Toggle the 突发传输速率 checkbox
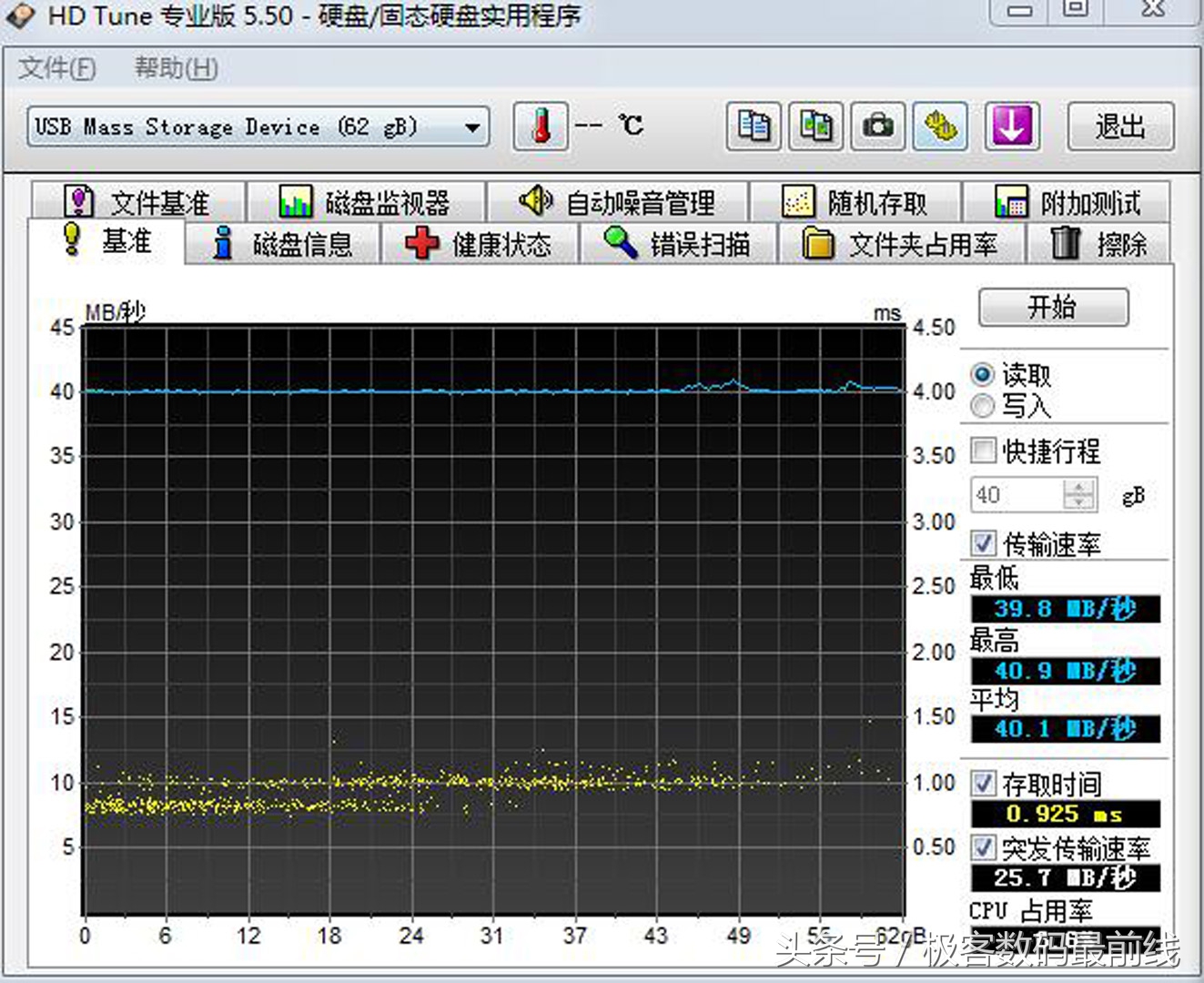 (x=984, y=847)
